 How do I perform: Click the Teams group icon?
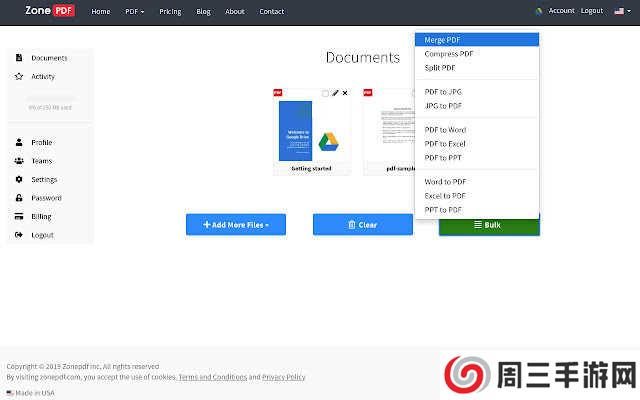(19, 161)
